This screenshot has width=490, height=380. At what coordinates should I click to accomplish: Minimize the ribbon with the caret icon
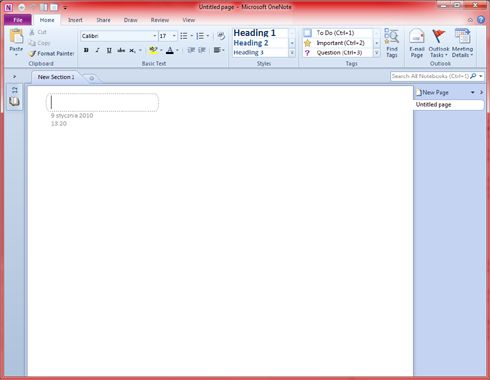point(470,20)
